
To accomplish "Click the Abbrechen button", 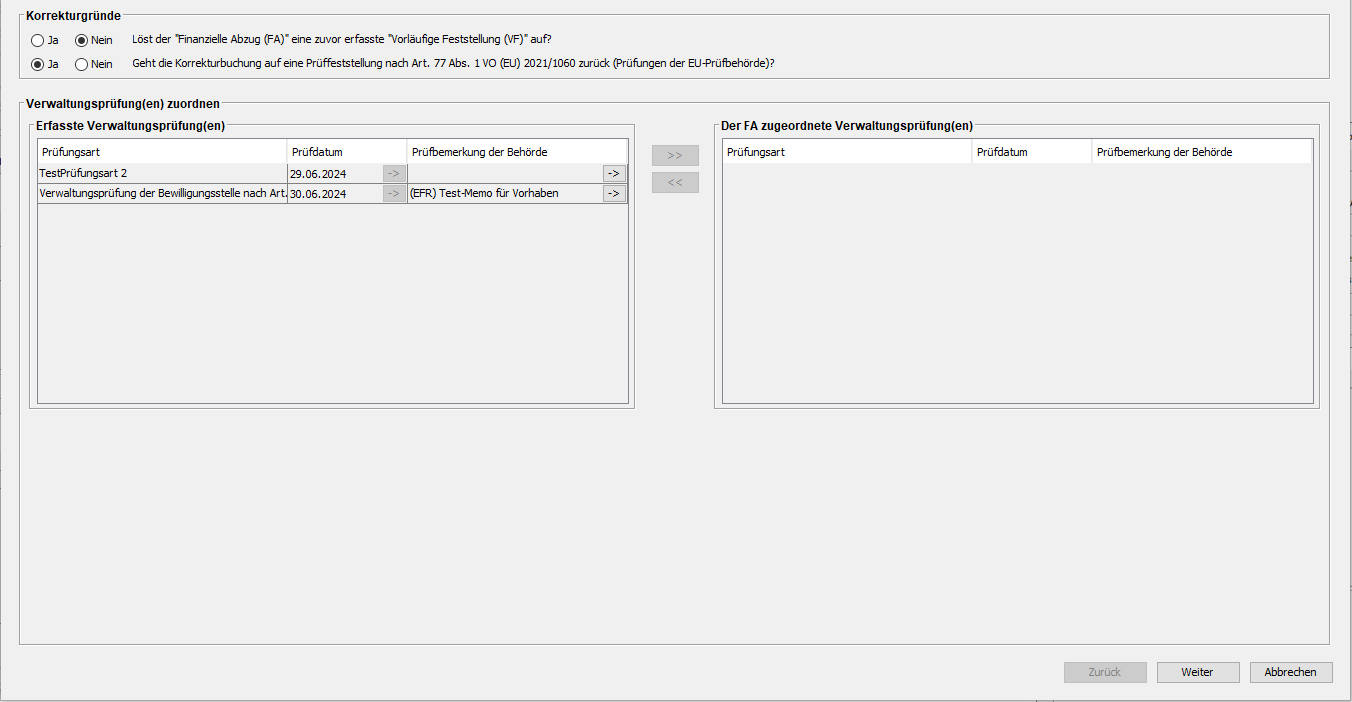I will point(1290,672).
